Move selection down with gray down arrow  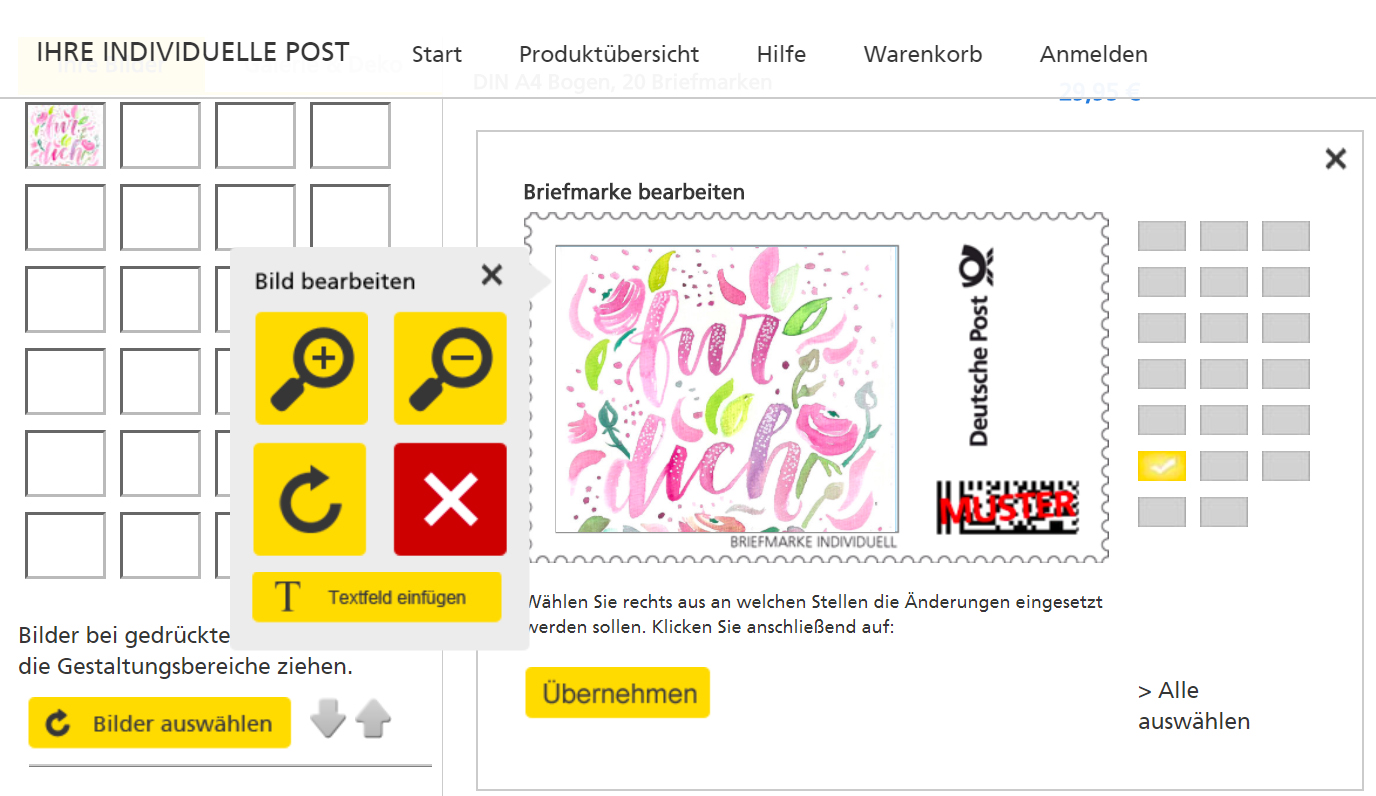pos(328,719)
